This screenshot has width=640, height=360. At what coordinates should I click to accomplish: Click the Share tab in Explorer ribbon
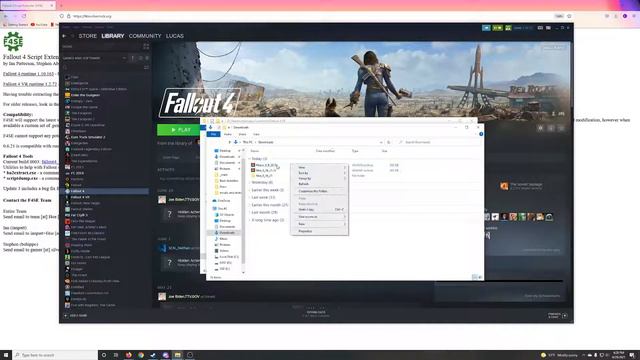tap(242, 134)
